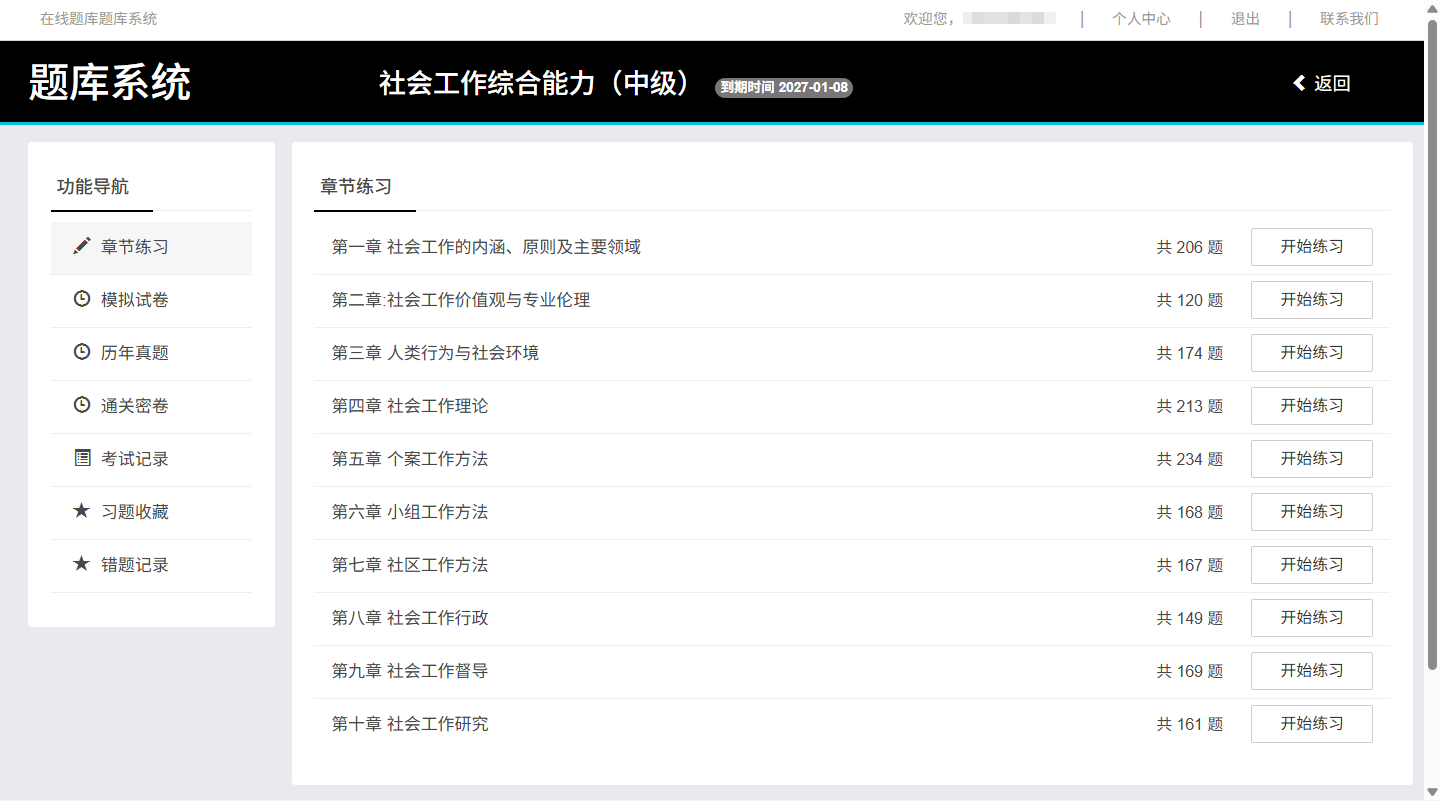Image resolution: width=1440 pixels, height=801 pixels.
Task: Click the list icon beside 考试记录
Action: (x=82, y=458)
